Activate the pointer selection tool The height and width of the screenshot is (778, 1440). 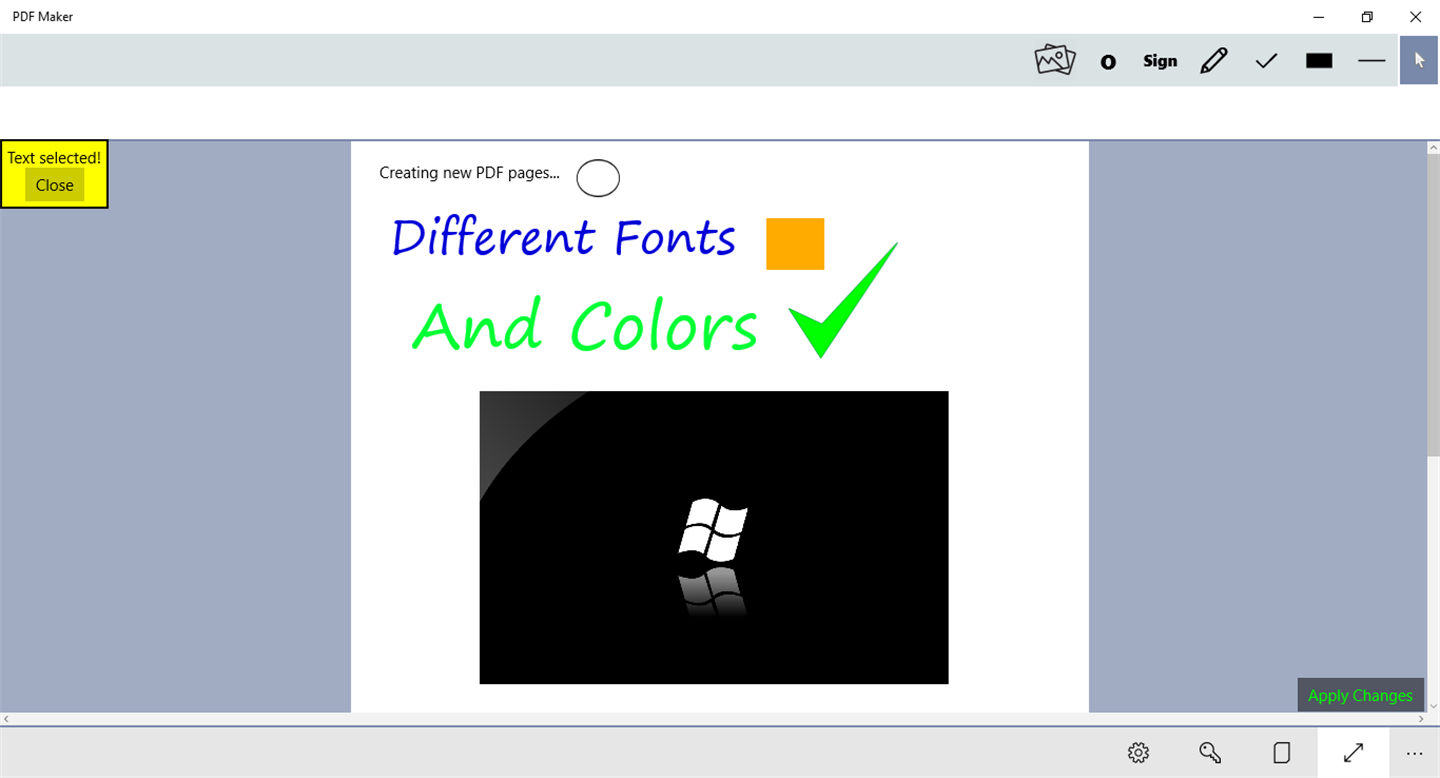[x=1419, y=60]
